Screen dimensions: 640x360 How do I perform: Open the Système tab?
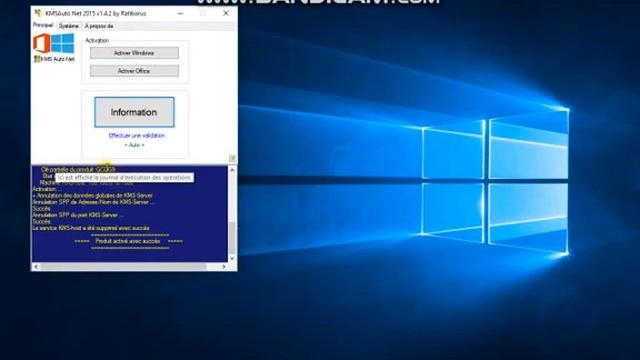69,26
